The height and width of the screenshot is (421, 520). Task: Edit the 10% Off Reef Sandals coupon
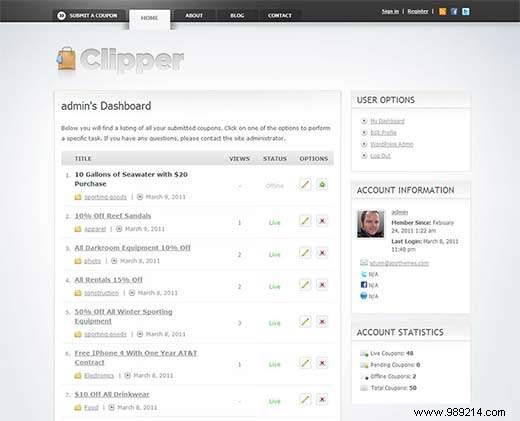coord(305,221)
